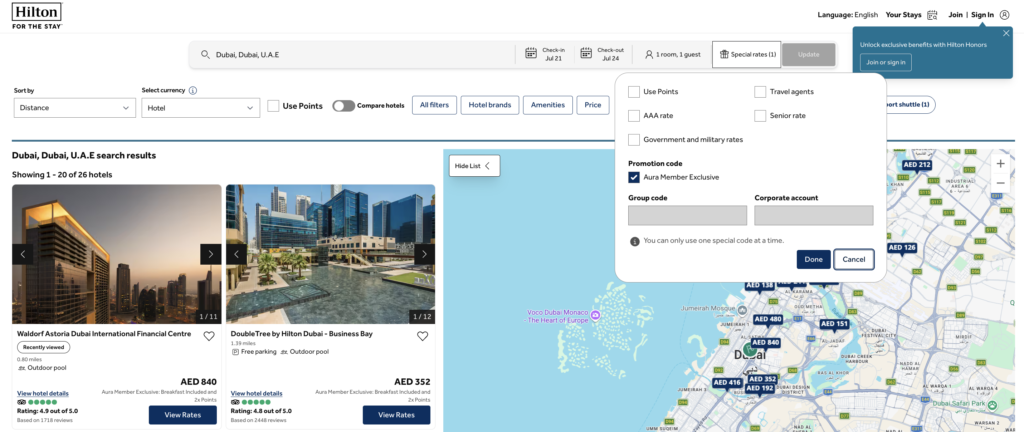Click the Cancel button
The width and height of the screenshot is (1024, 432).
coord(854,259)
